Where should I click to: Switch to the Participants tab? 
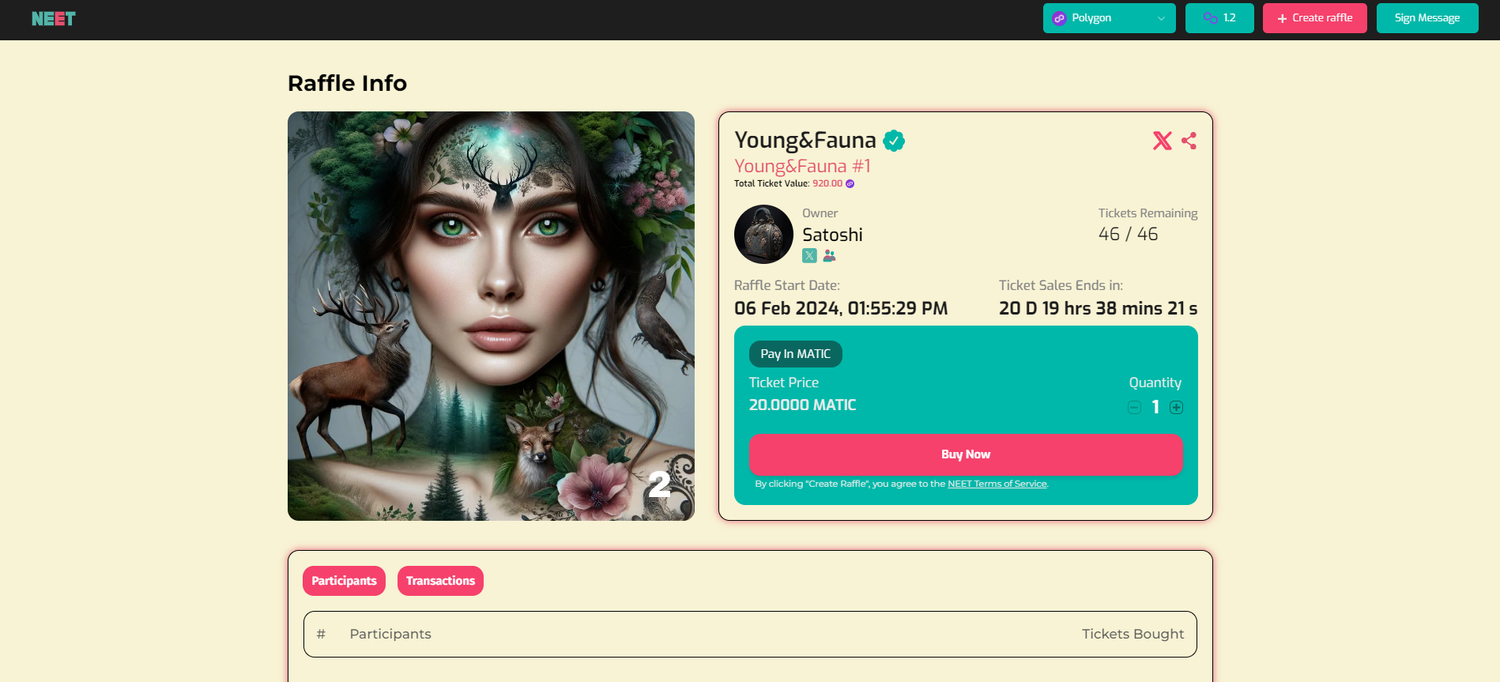tap(344, 581)
